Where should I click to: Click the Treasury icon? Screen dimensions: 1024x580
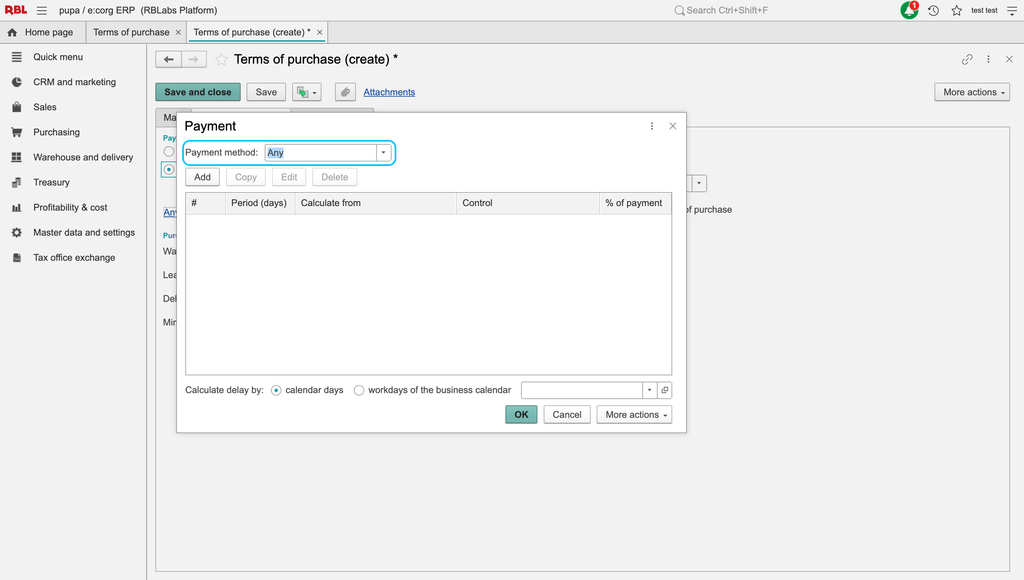pos(17,182)
